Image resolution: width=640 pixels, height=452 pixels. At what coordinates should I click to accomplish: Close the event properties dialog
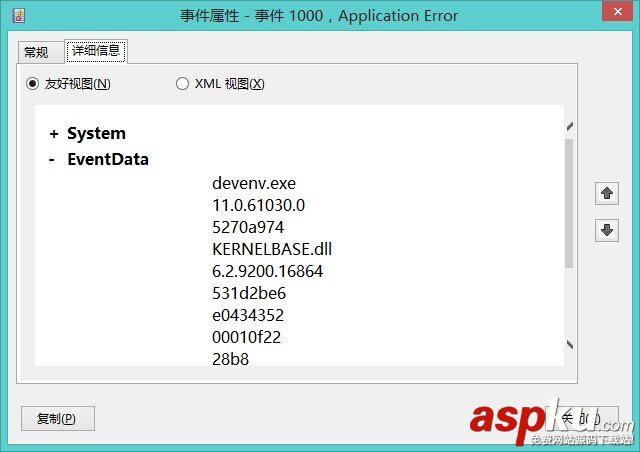coord(618,11)
